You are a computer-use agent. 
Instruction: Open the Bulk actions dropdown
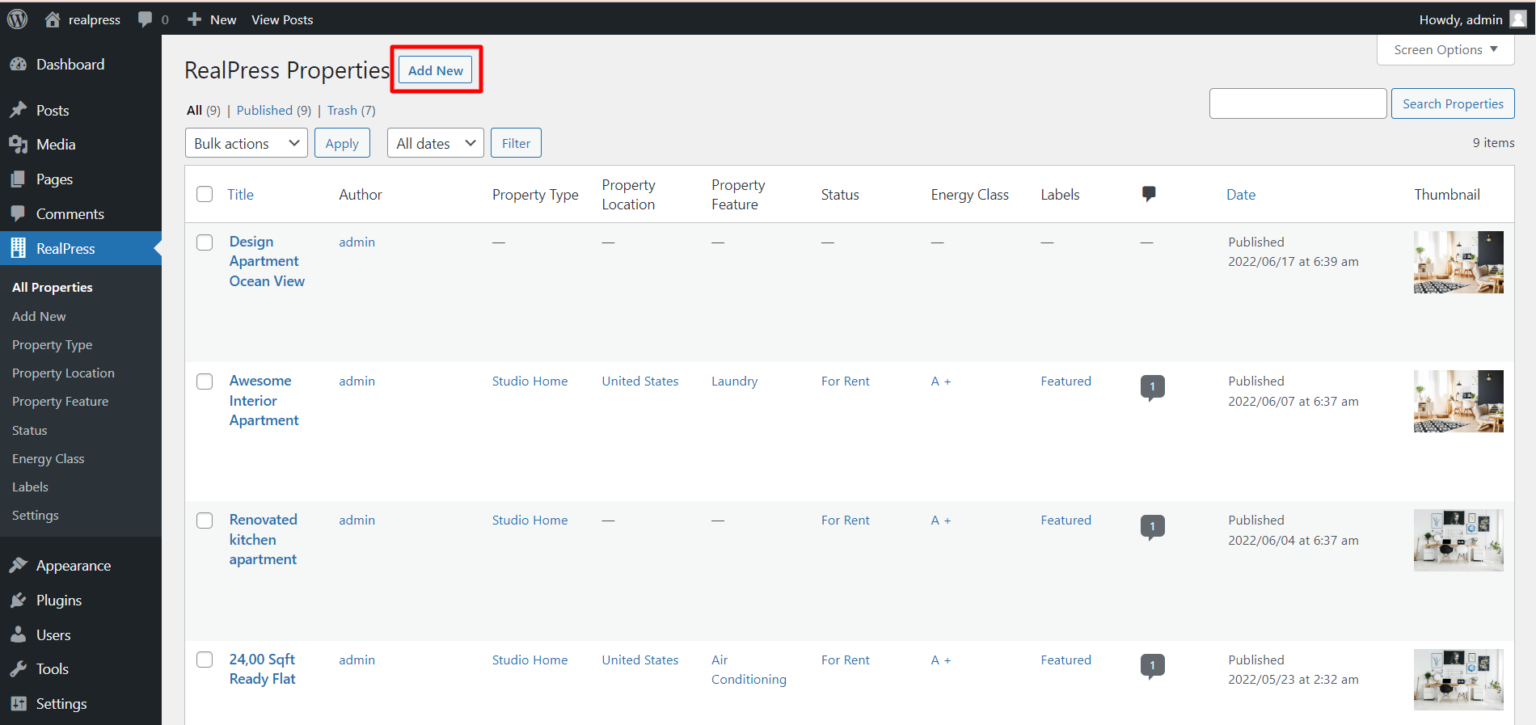click(245, 142)
